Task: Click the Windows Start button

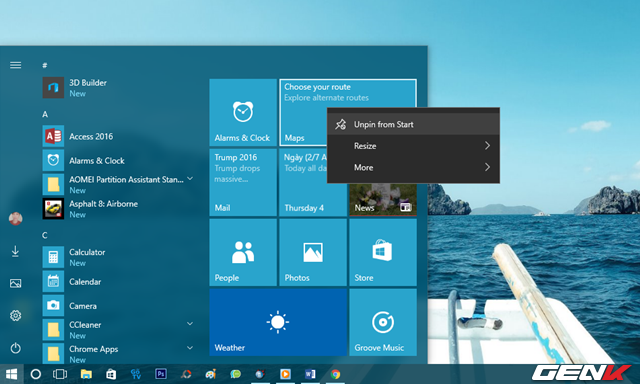Action: tap(11, 374)
